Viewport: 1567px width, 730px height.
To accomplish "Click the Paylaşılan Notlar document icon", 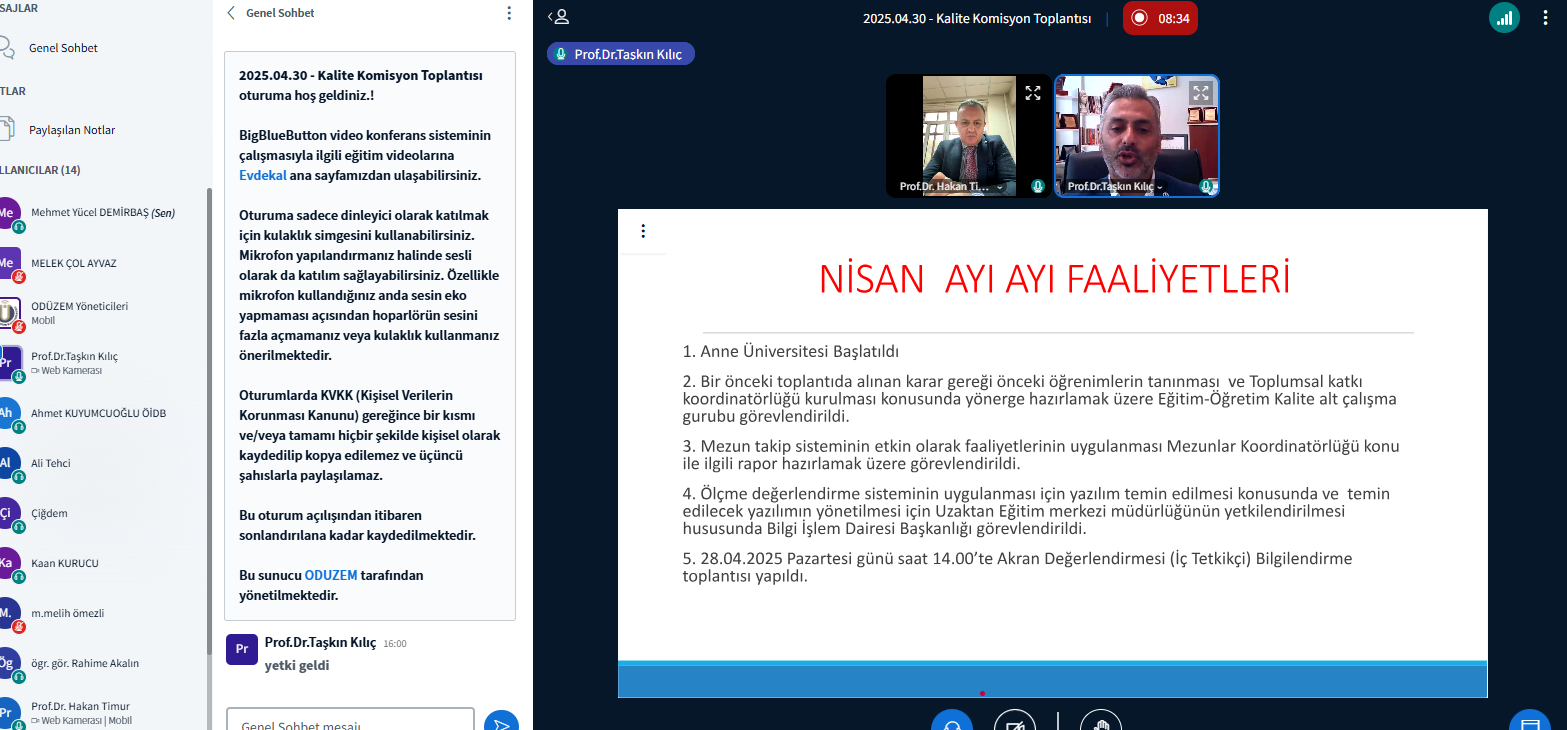I will [x=8, y=130].
